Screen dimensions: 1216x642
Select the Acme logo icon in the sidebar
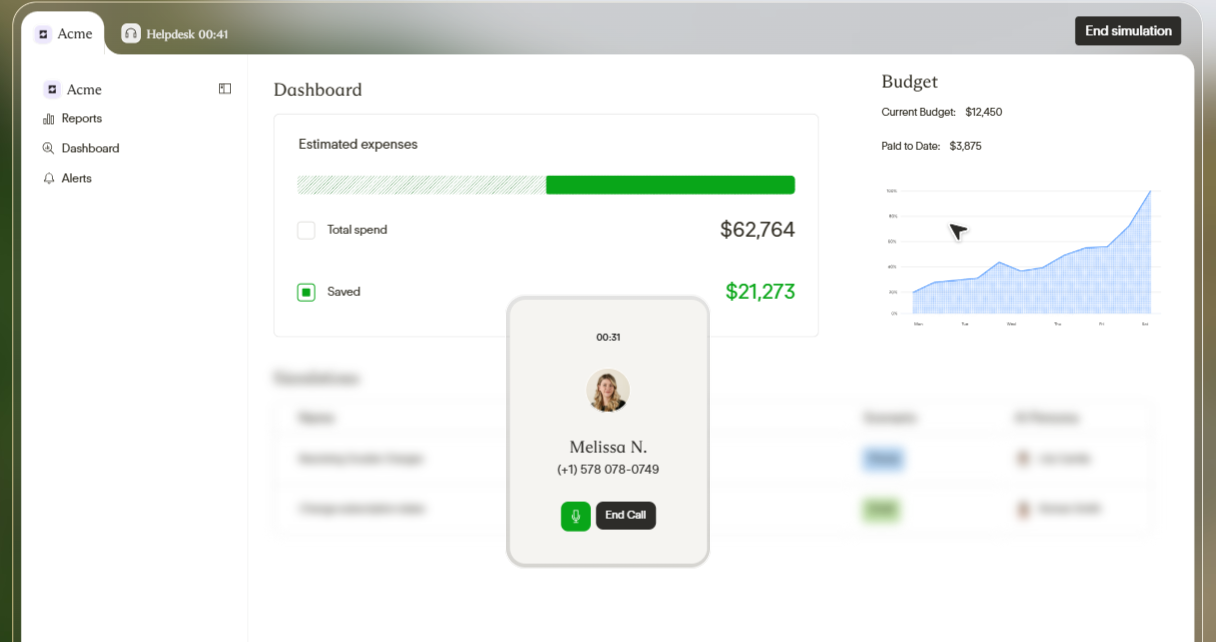(x=52, y=89)
